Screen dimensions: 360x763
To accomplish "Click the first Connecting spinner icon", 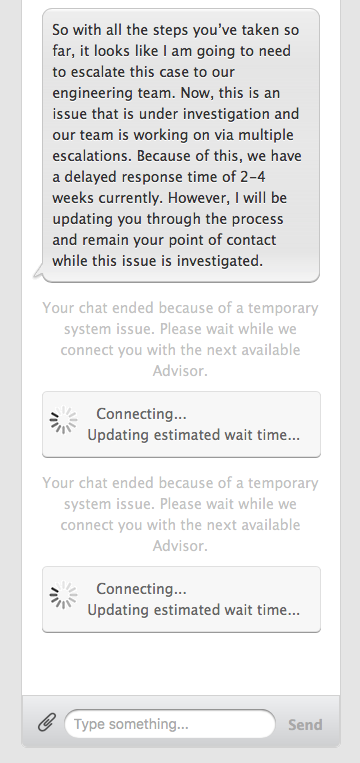I will pyautogui.click(x=63, y=419).
